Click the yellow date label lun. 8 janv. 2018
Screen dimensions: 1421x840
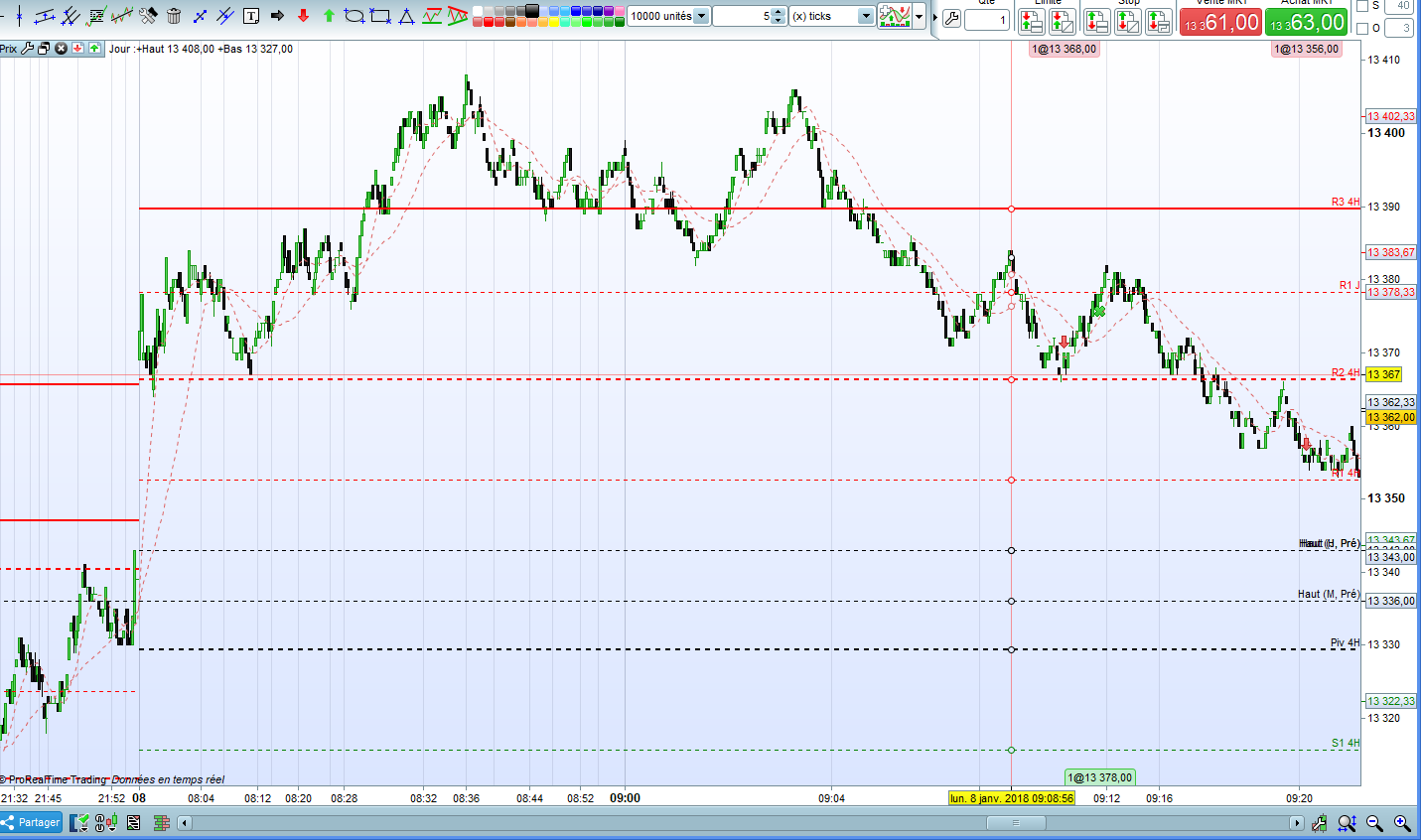[1011, 798]
